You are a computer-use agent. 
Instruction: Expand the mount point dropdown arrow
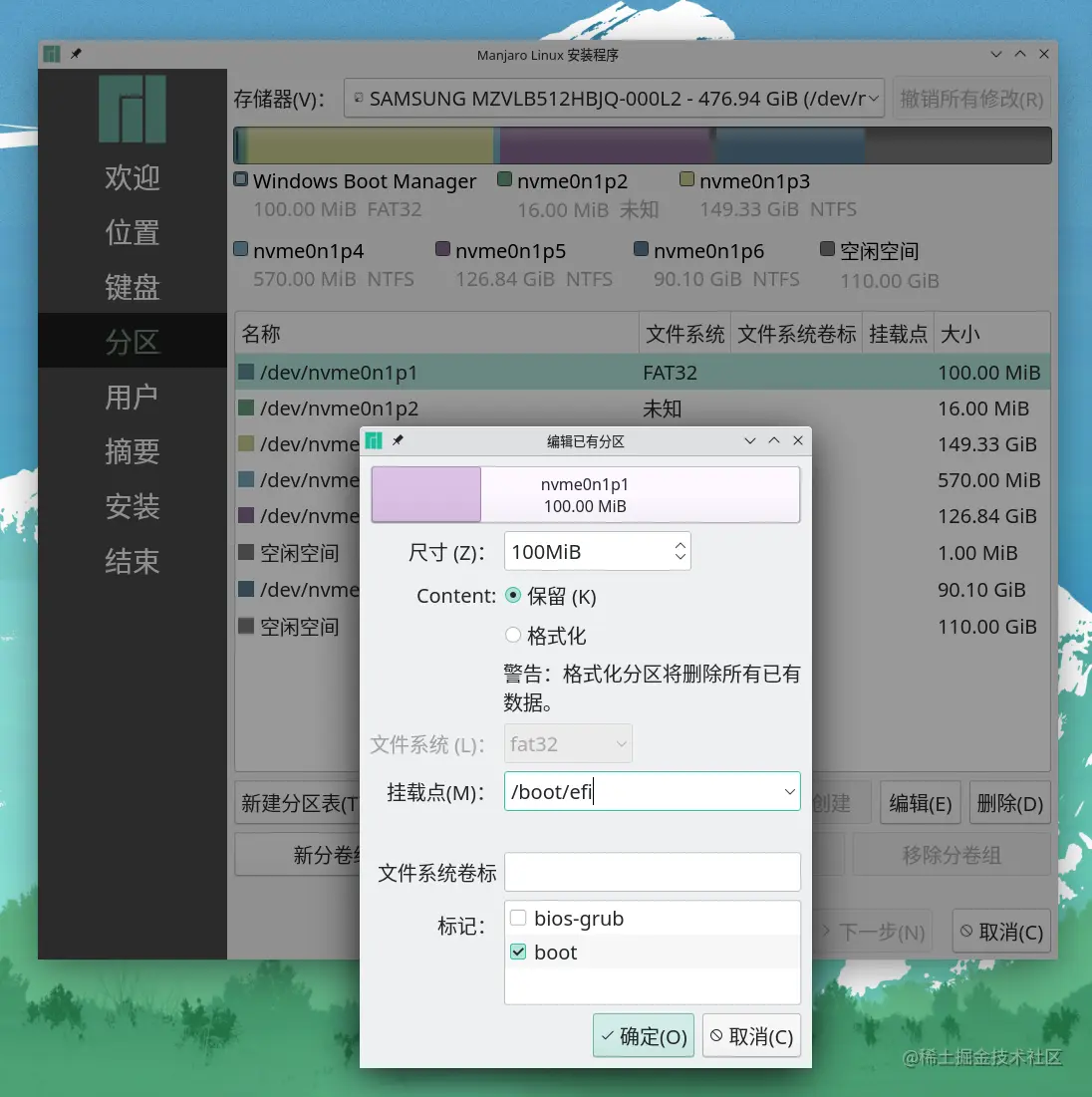[789, 791]
